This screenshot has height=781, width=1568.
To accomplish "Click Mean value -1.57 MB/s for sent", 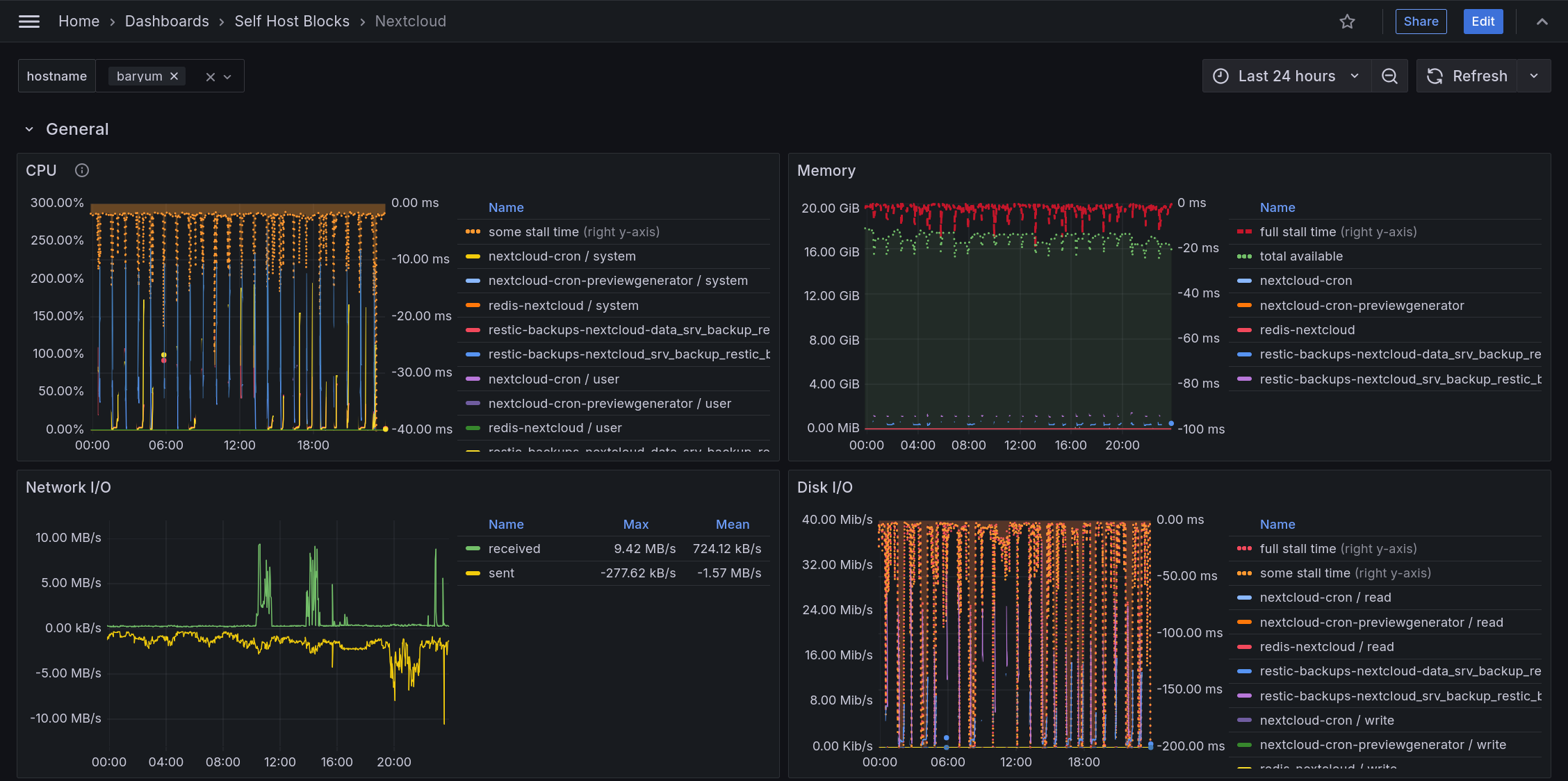I will pos(729,573).
